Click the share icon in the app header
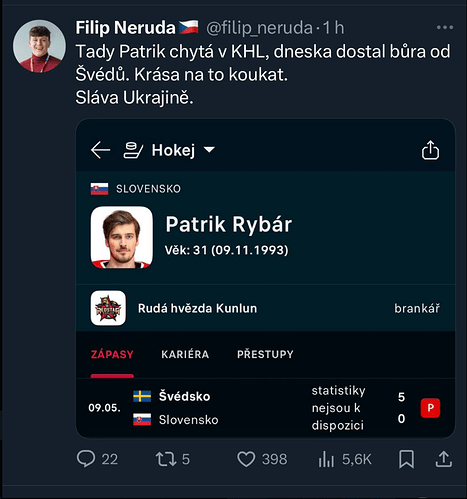This screenshot has width=467, height=499. (x=430, y=150)
